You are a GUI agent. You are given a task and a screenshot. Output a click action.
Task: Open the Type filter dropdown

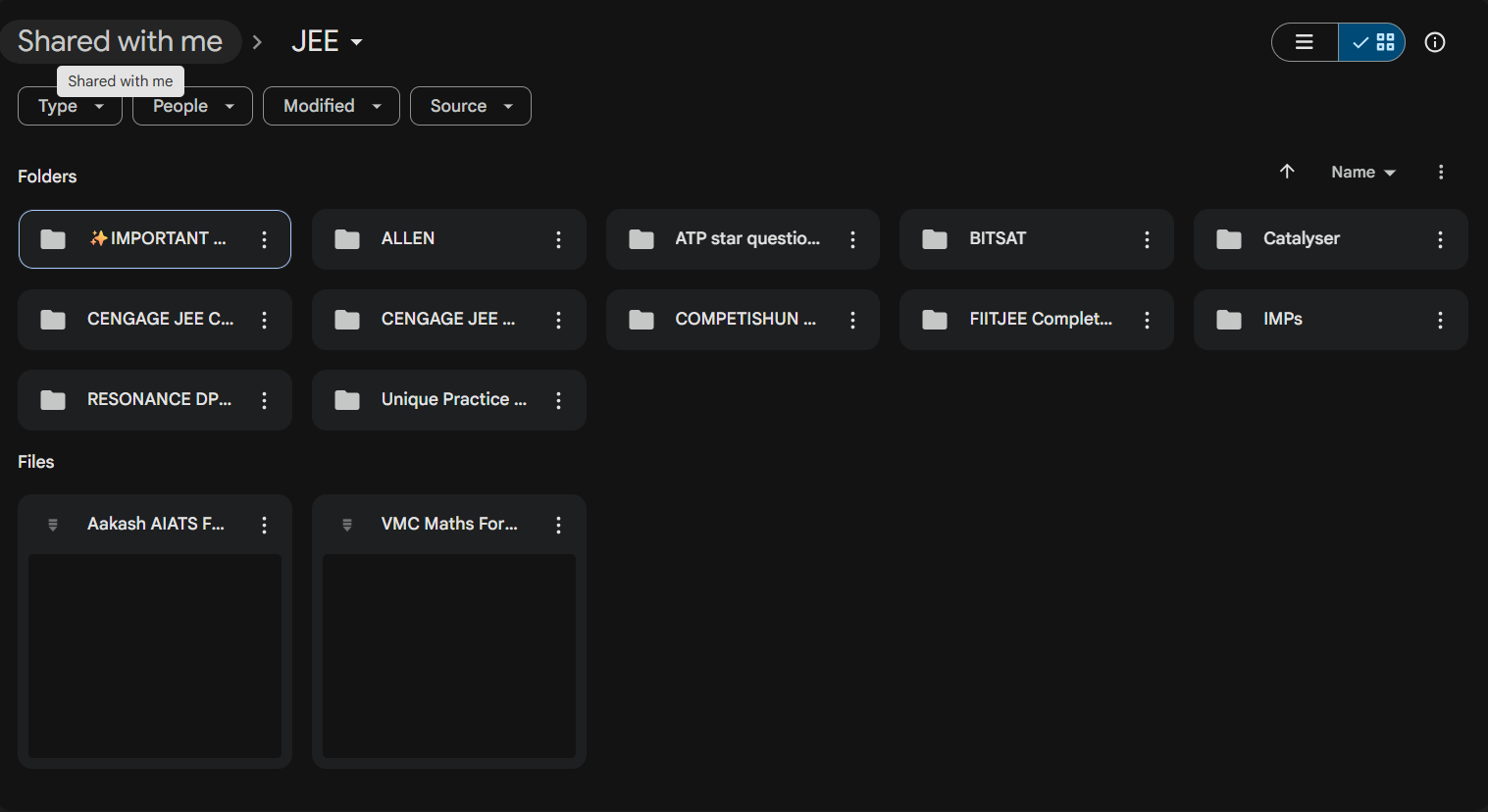pyautogui.click(x=70, y=106)
